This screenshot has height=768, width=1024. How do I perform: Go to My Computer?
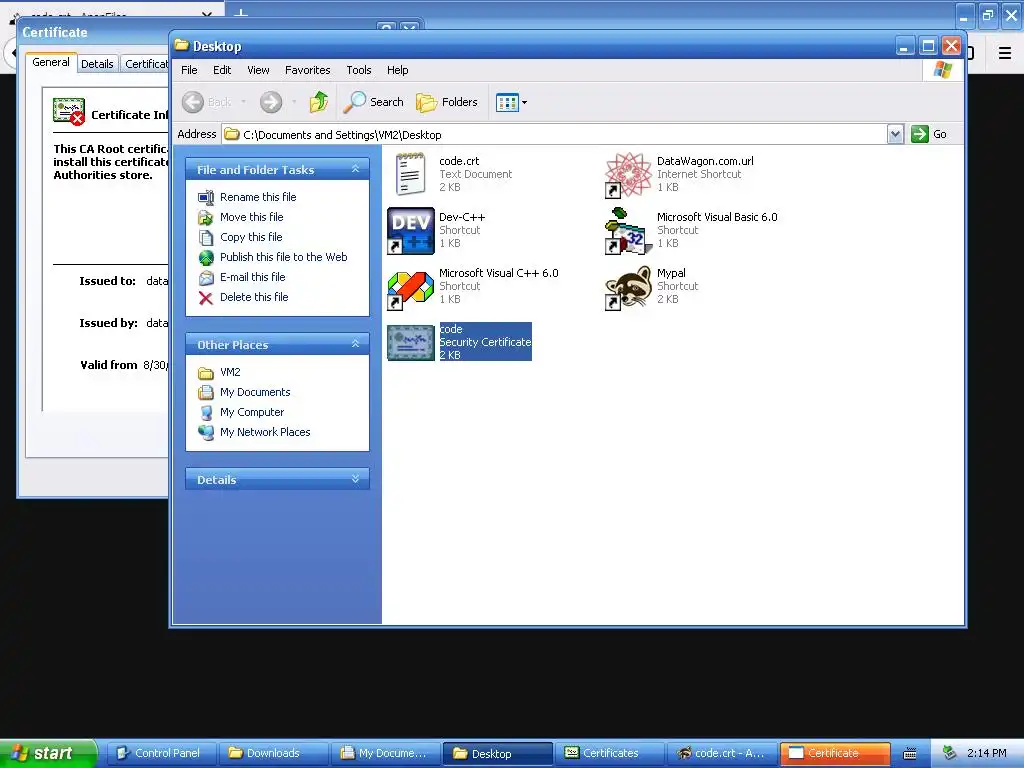(252, 412)
